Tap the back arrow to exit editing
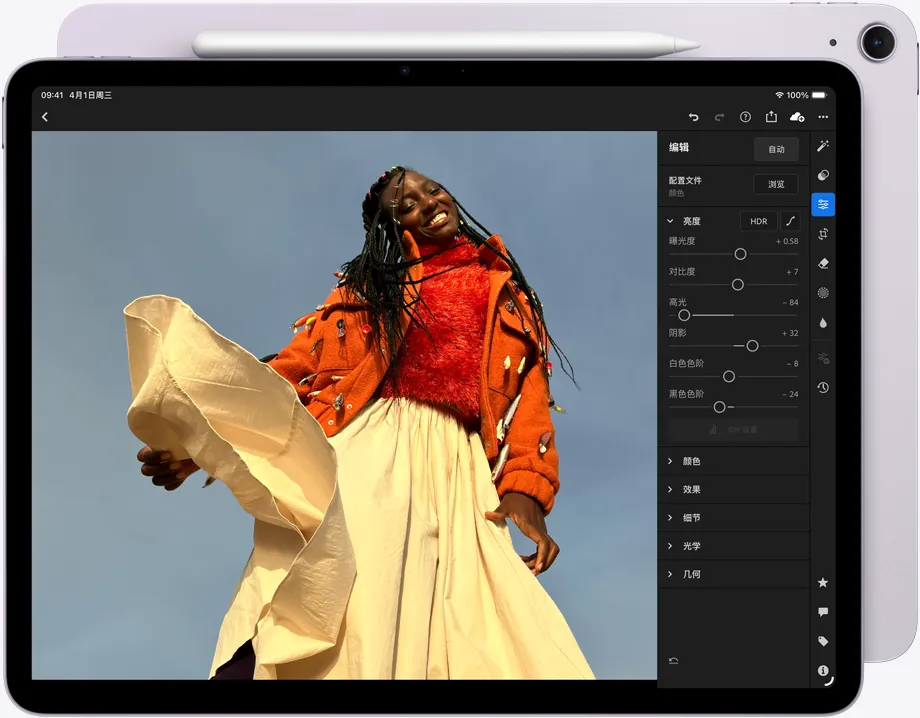This screenshot has width=920, height=718. pyautogui.click(x=46, y=117)
